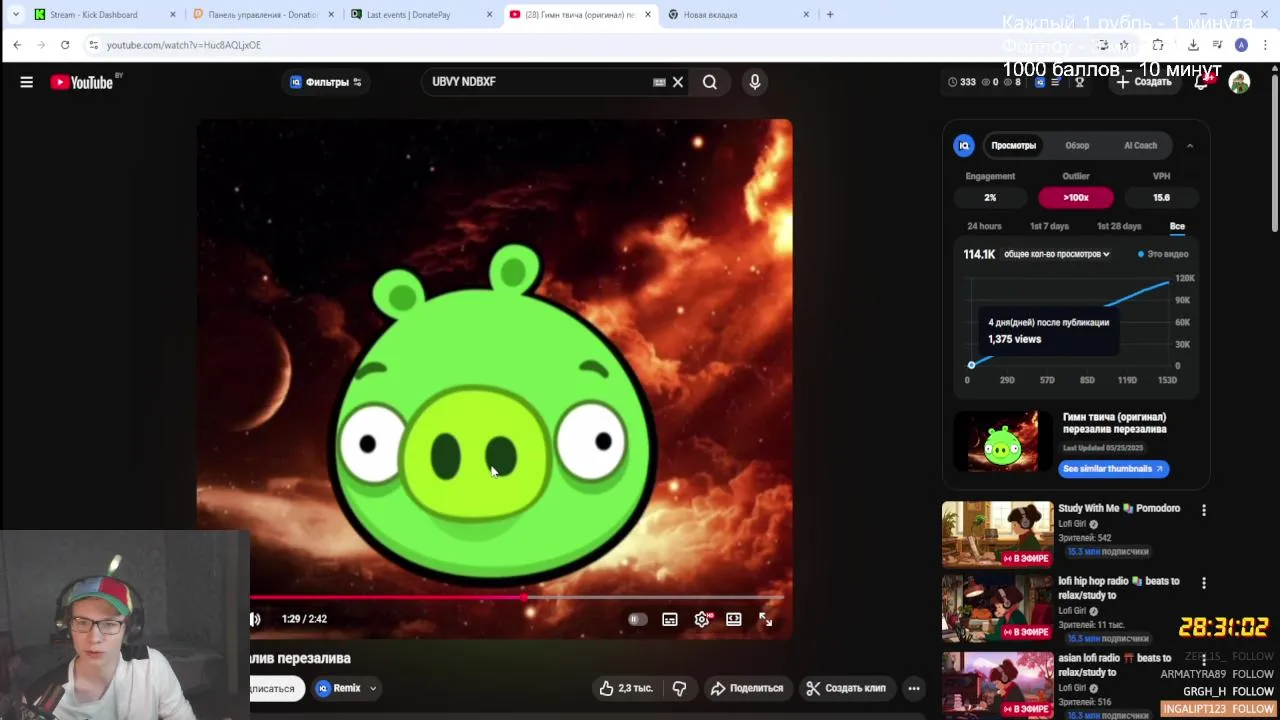The image size is (1280, 720).
Task: Bookmark this page with star
Action: [1124, 45]
